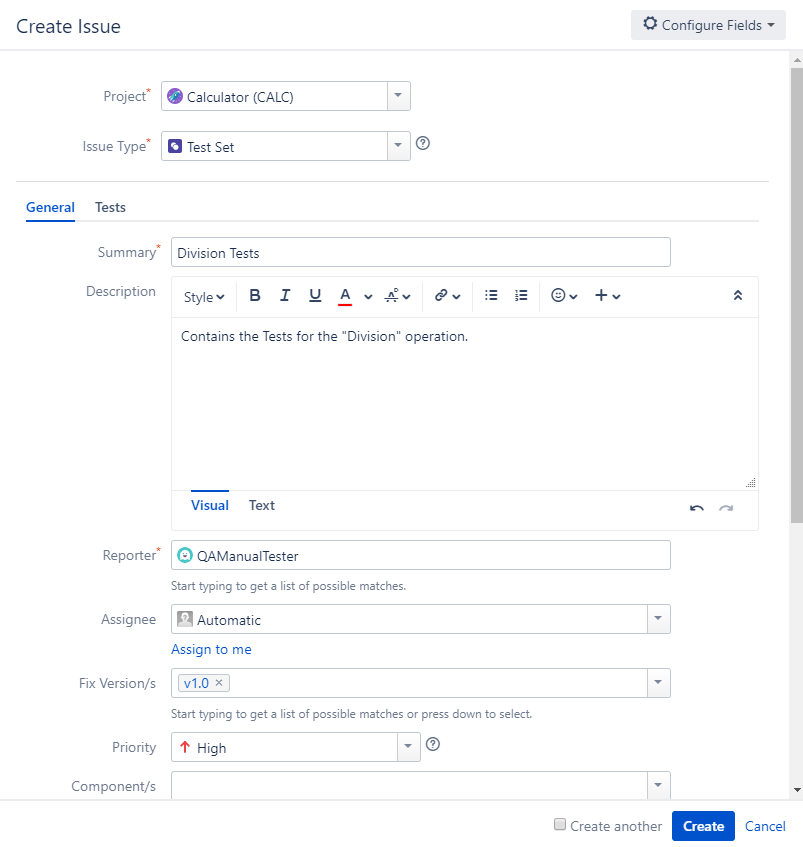The image size is (803, 847).
Task: Tick the Create another checkbox
Action: (x=560, y=824)
